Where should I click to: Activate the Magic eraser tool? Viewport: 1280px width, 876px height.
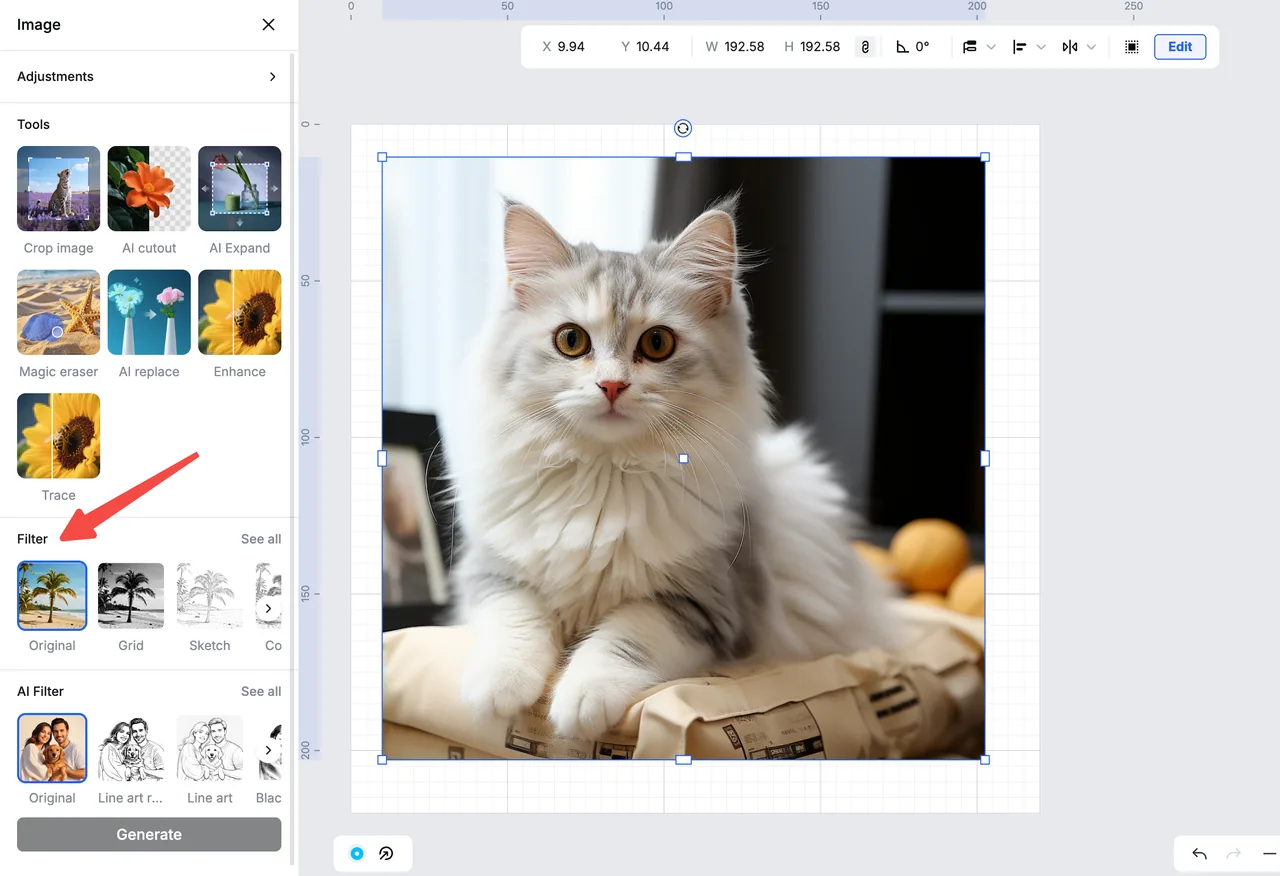[58, 312]
